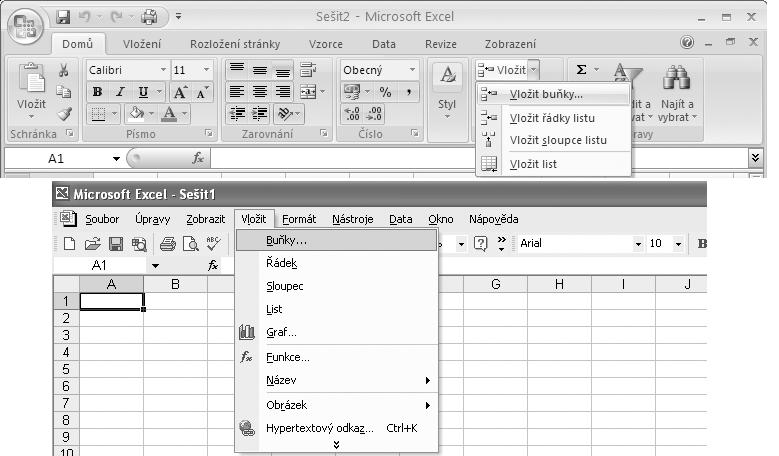Click the Wrap text icon in Zarovnání

coord(308,70)
